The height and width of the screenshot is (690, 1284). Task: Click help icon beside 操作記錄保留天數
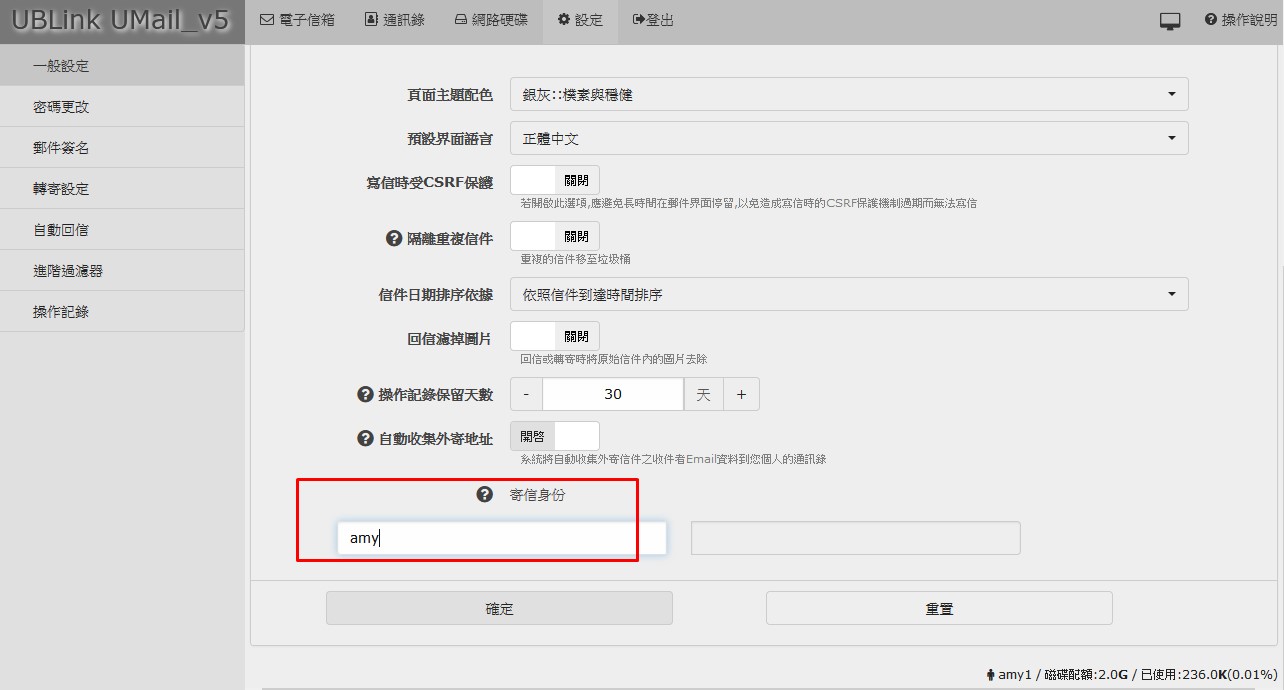[x=365, y=394]
